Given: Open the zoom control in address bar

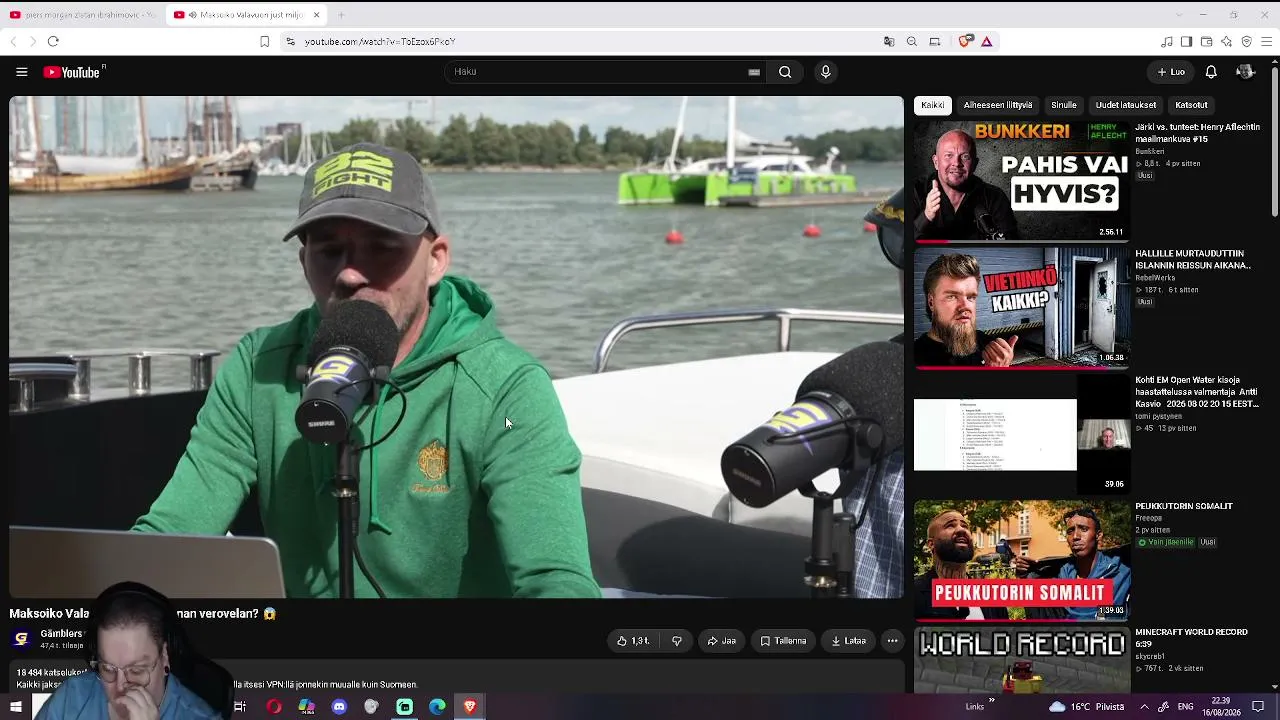Looking at the screenshot, I should coord(912,41).
